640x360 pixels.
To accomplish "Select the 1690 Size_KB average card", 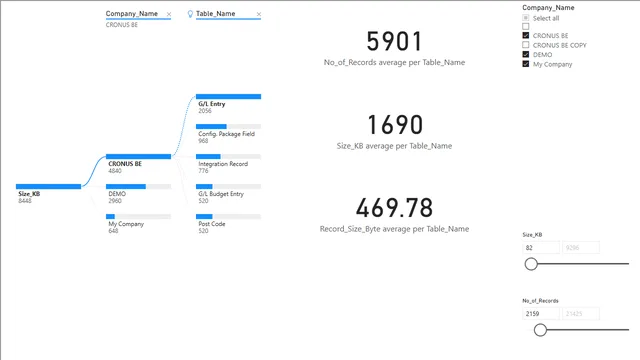I will click(x=394, y=131).
